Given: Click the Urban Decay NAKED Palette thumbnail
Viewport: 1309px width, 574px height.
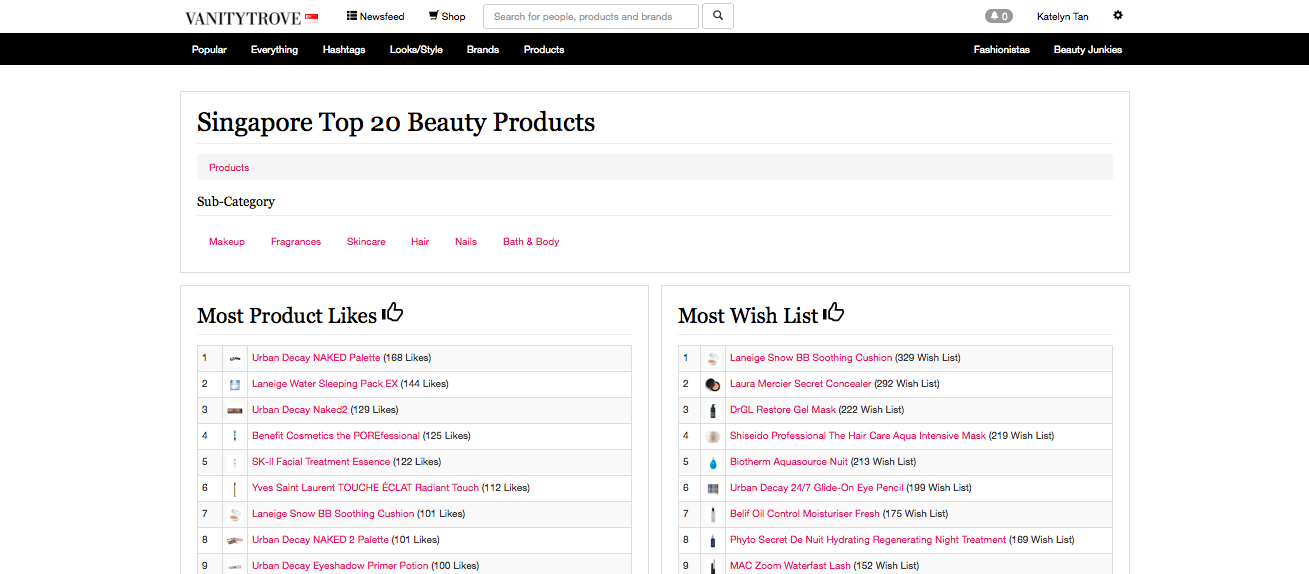Looking at the screenshot, I should 235,358.
